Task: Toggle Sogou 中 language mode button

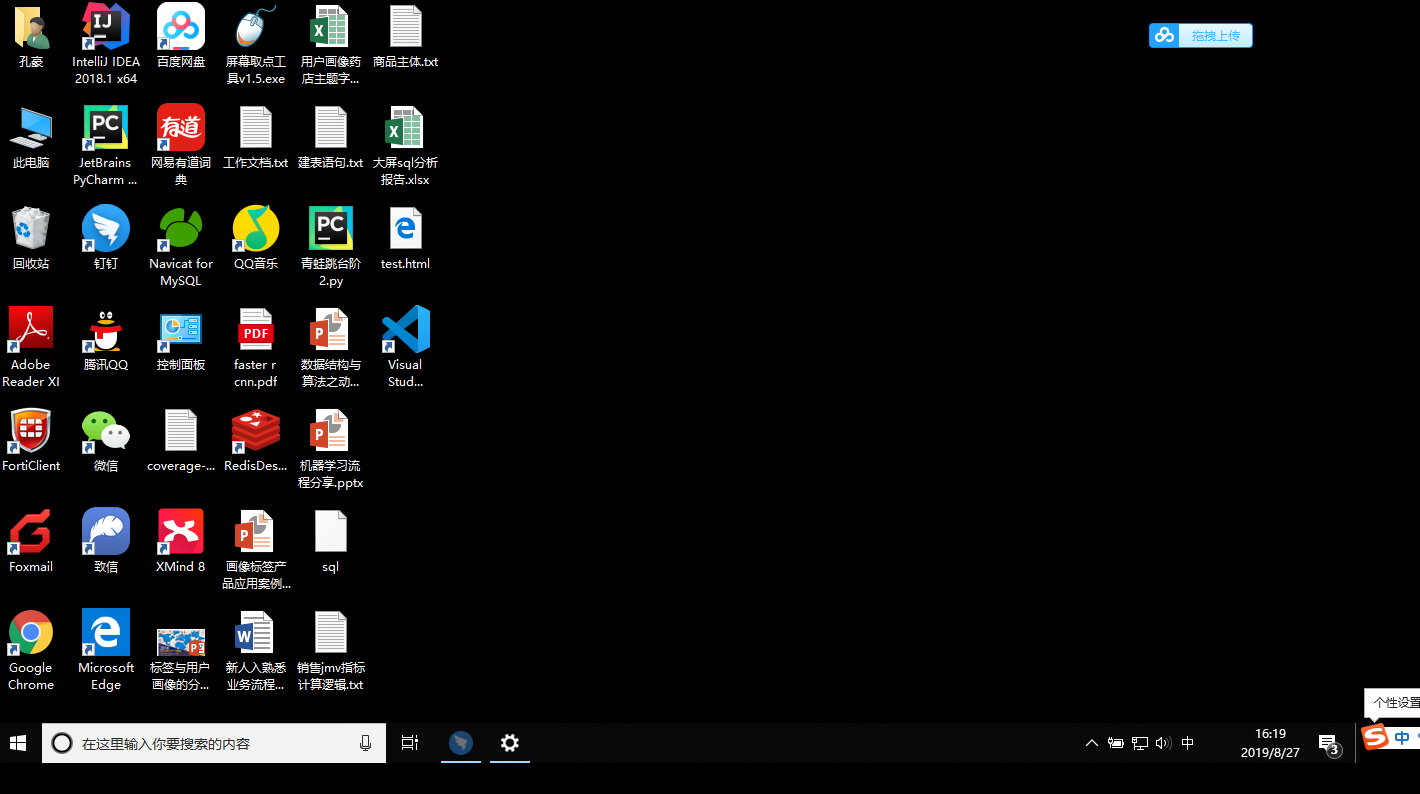Action: tap(1402, 738)
